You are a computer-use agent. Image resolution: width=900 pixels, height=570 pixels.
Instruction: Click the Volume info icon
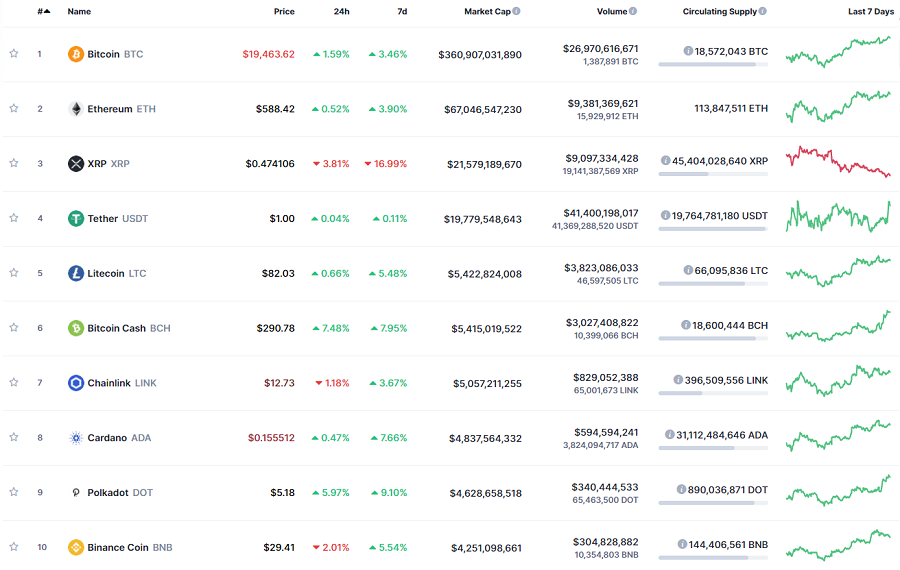point(633,11)
